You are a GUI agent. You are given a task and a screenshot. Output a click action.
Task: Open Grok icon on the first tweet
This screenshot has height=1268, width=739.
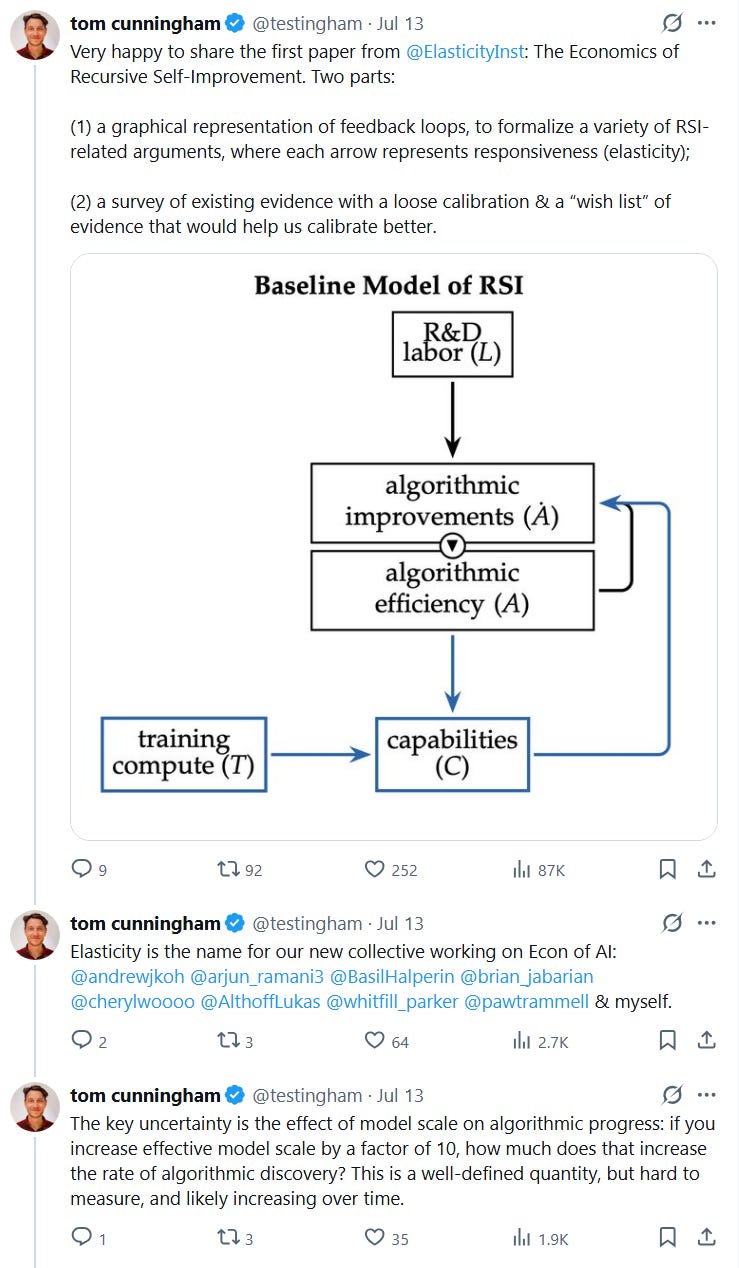coord(673,23)
